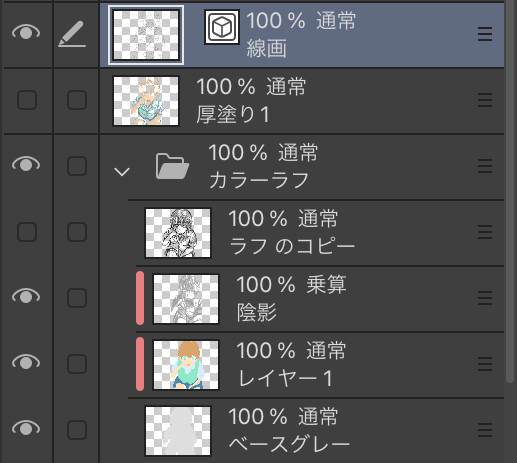Click the grip handle of 陰影 layer

pos(485,298)
